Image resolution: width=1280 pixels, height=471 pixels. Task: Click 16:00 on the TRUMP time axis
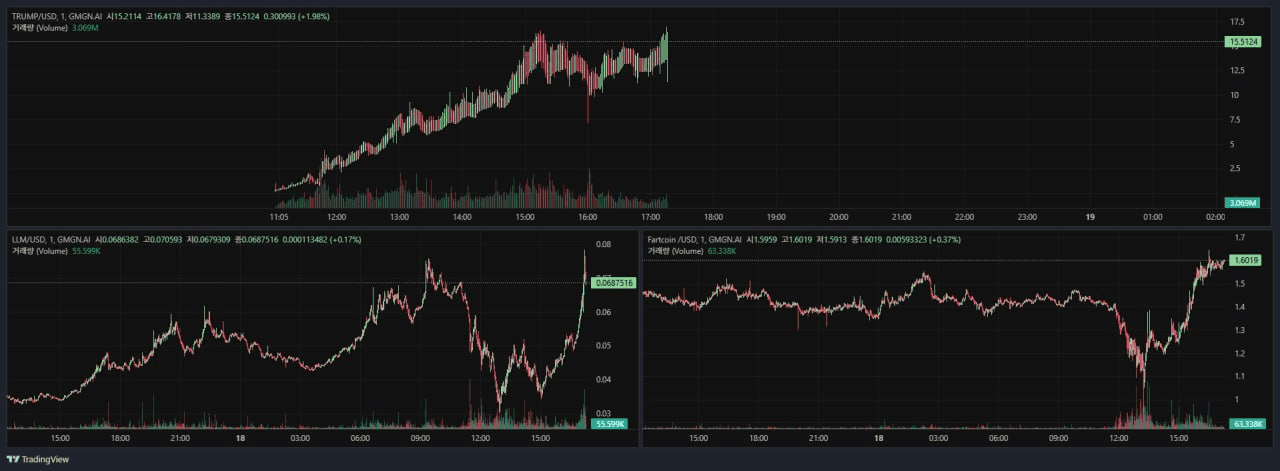(x=588, y=216)
